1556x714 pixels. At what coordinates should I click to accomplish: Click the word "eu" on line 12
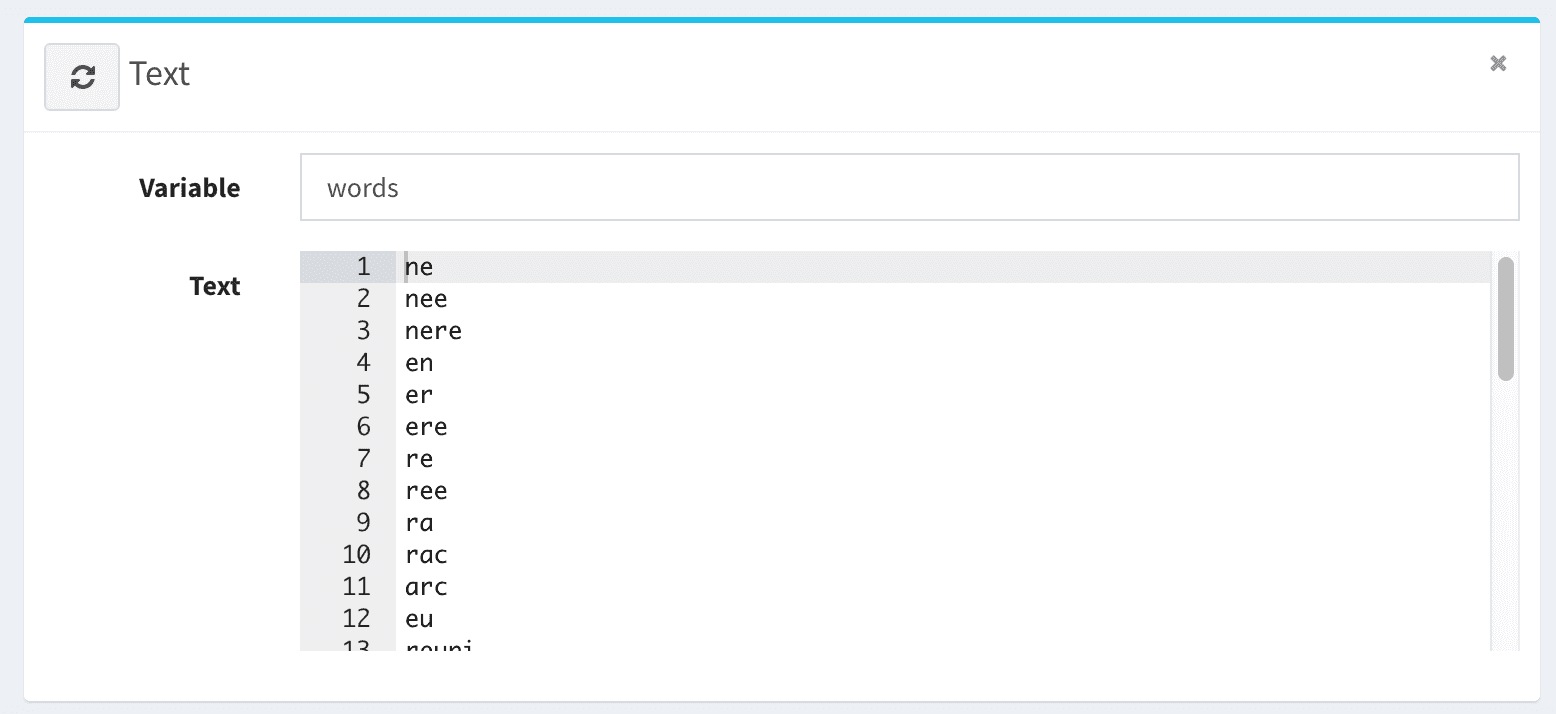(x=419, y=619)
